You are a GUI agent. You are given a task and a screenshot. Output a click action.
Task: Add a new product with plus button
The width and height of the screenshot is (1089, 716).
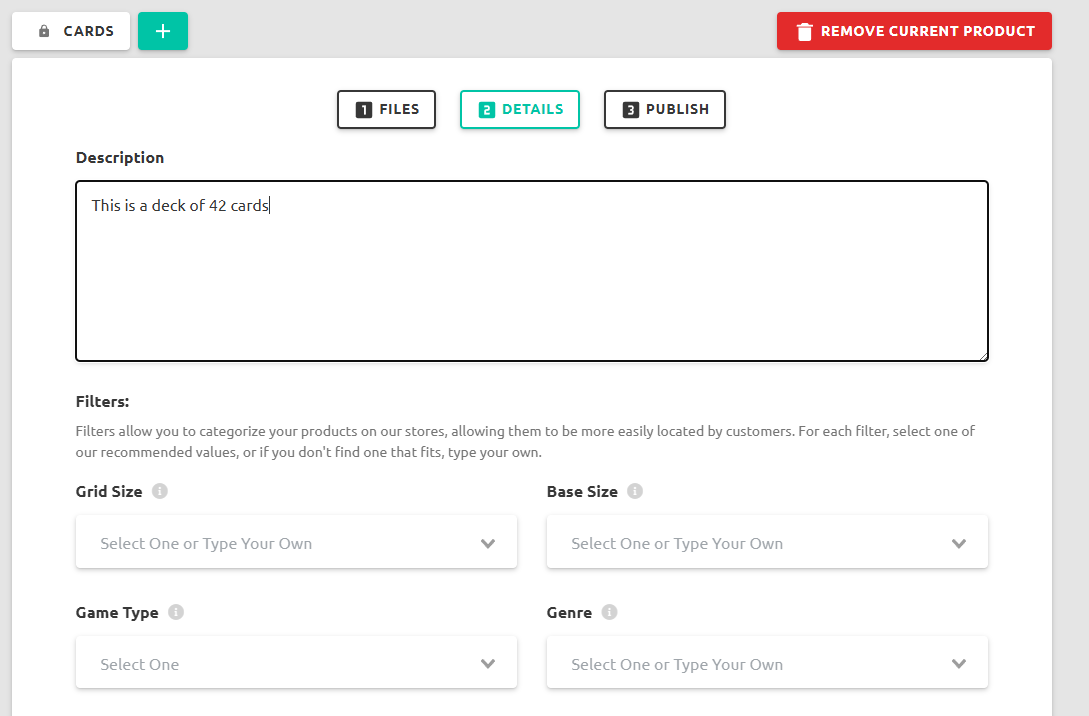[x=163, y=31]
